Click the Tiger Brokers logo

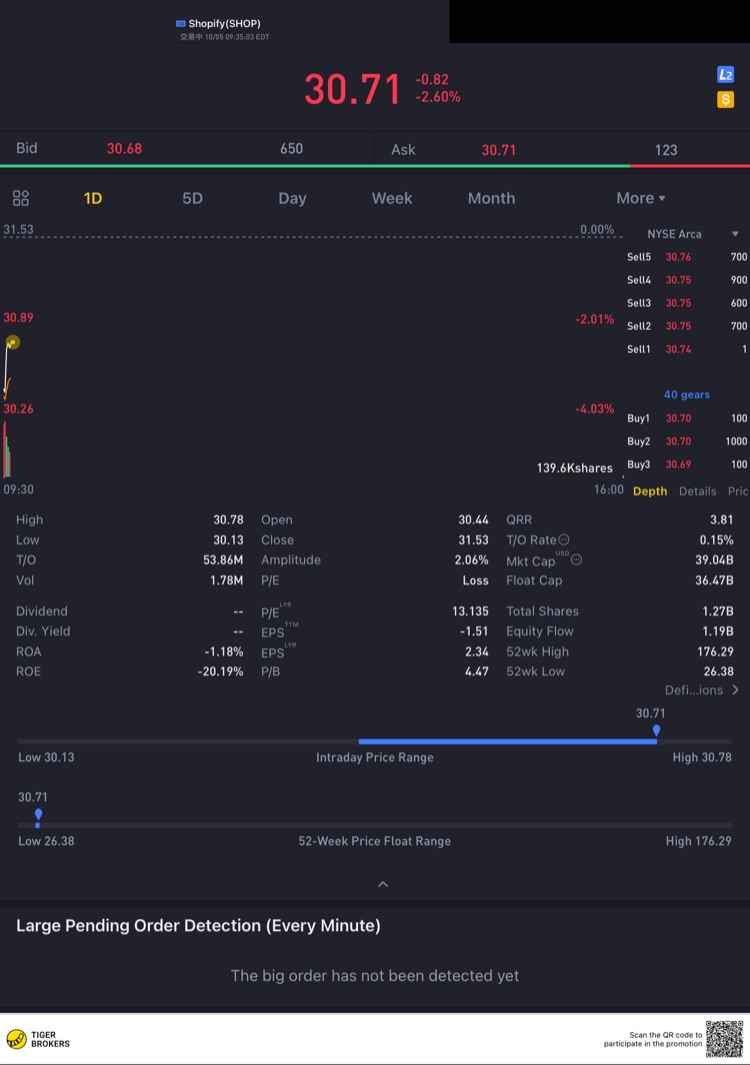[x=38, y=1039]
